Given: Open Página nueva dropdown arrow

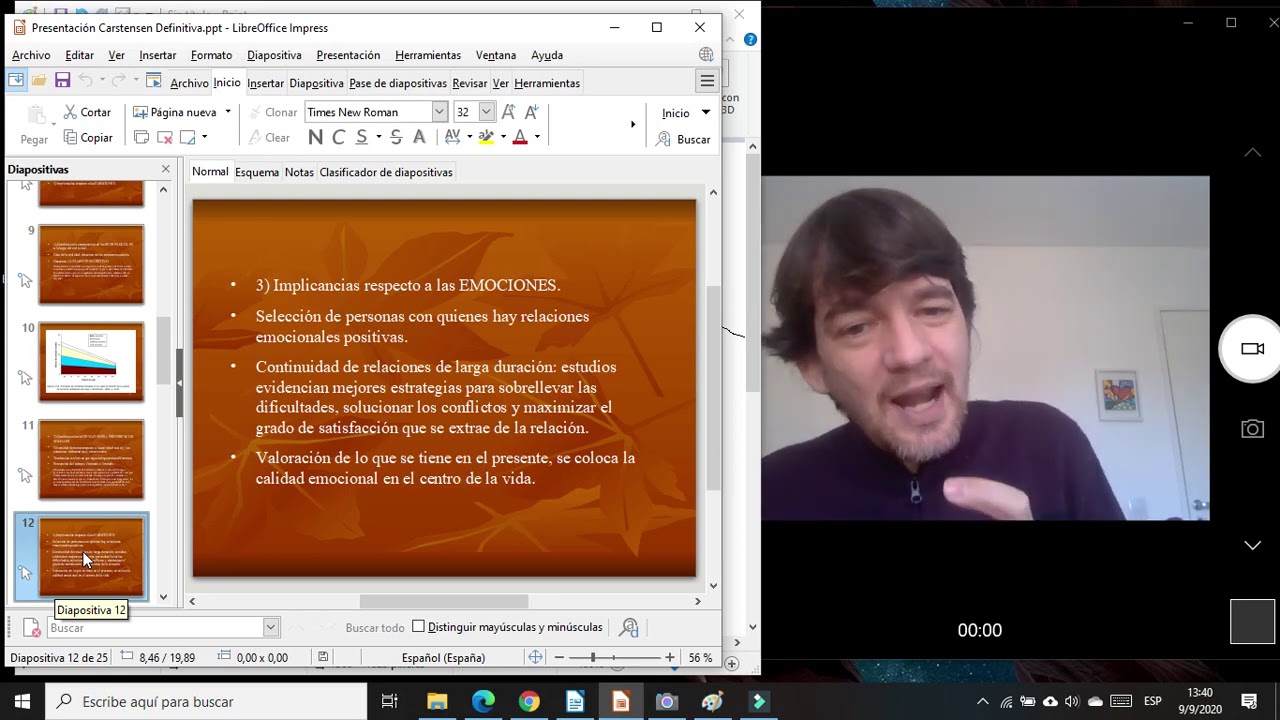Looking at the screenshot, I should click(x=228, y=112).
